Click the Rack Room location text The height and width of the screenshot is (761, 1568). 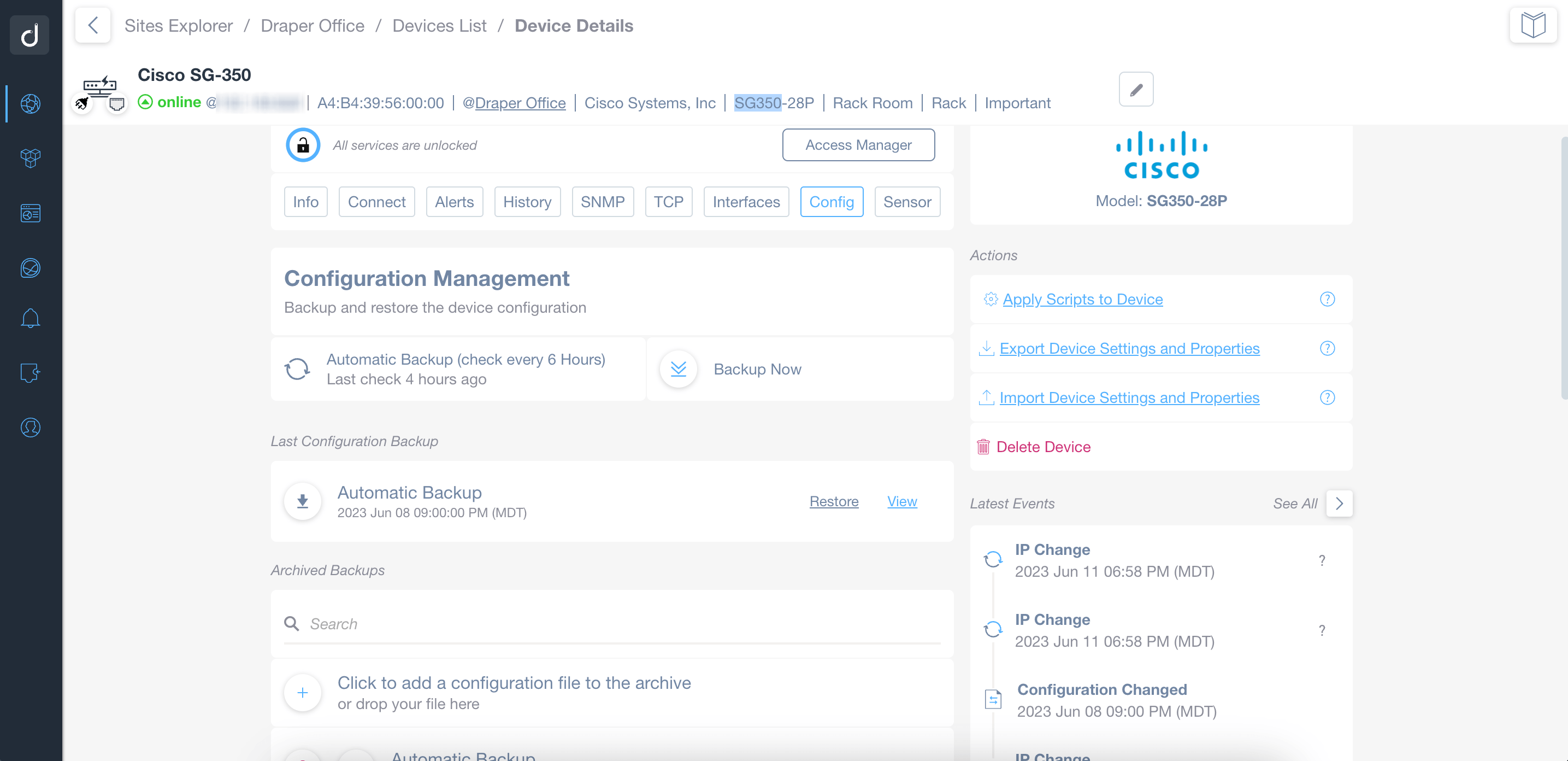pyautogui.click(x=873, y=103)
